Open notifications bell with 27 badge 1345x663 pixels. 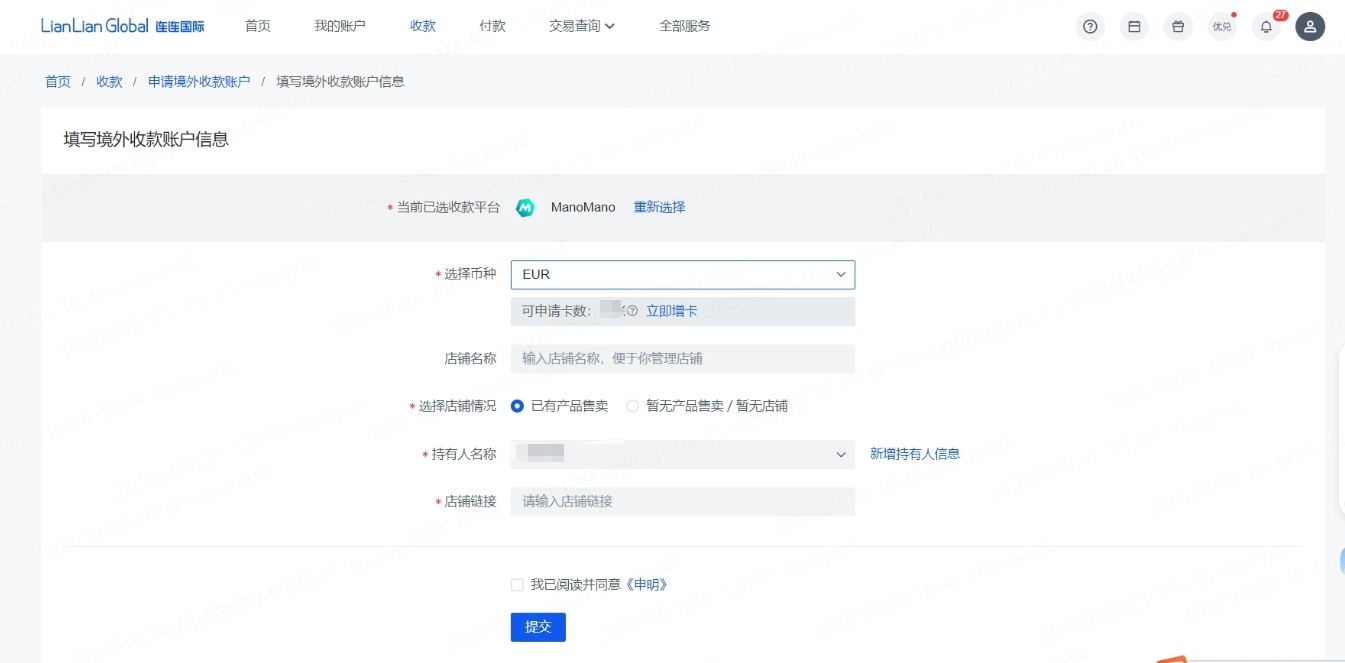point(1266,27)
